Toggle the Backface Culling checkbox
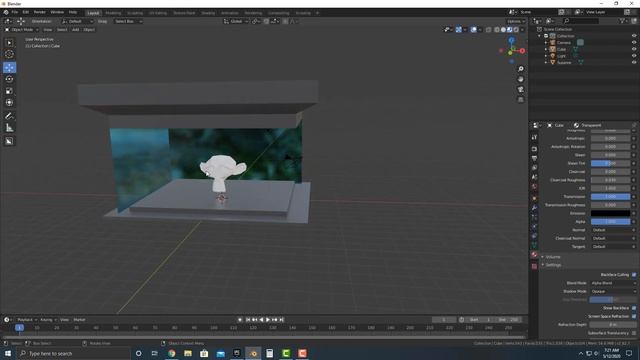 634,275
